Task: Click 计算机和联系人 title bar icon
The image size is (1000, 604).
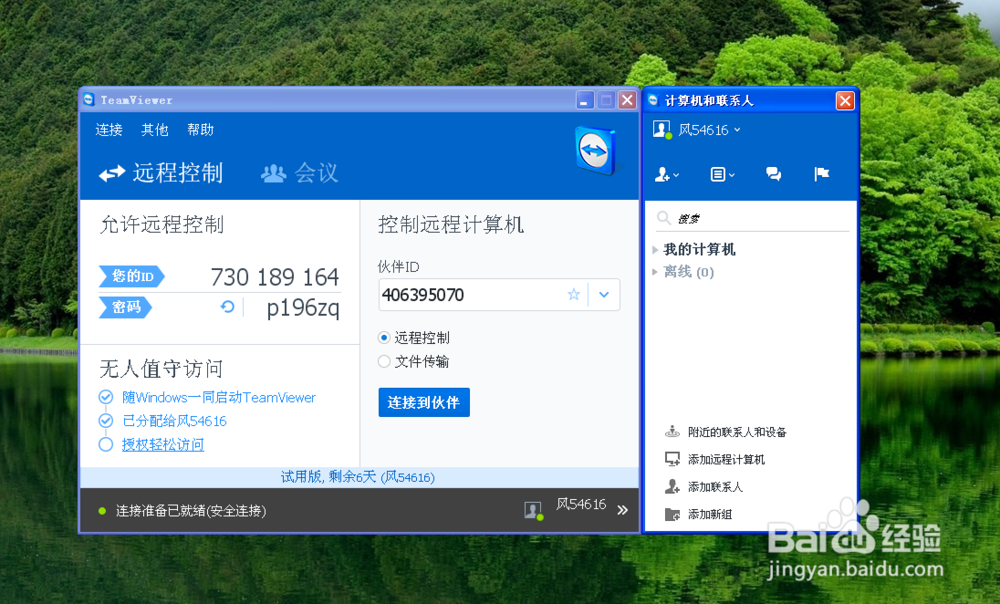Action: (653, 100)
